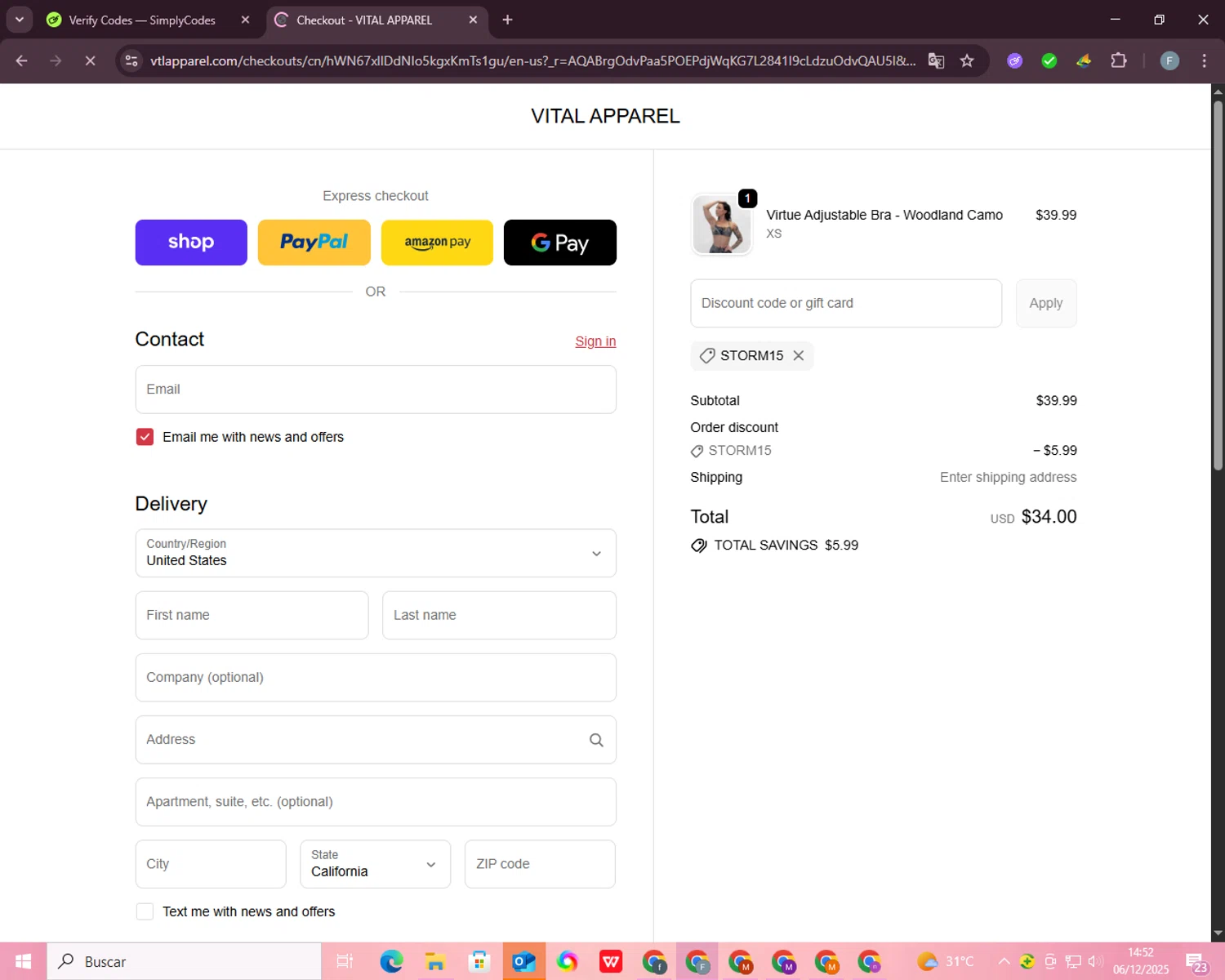This screenshot has width=1225, height=980.
Task: Open the weather widget showing 31°C
Action: point(946,961)
